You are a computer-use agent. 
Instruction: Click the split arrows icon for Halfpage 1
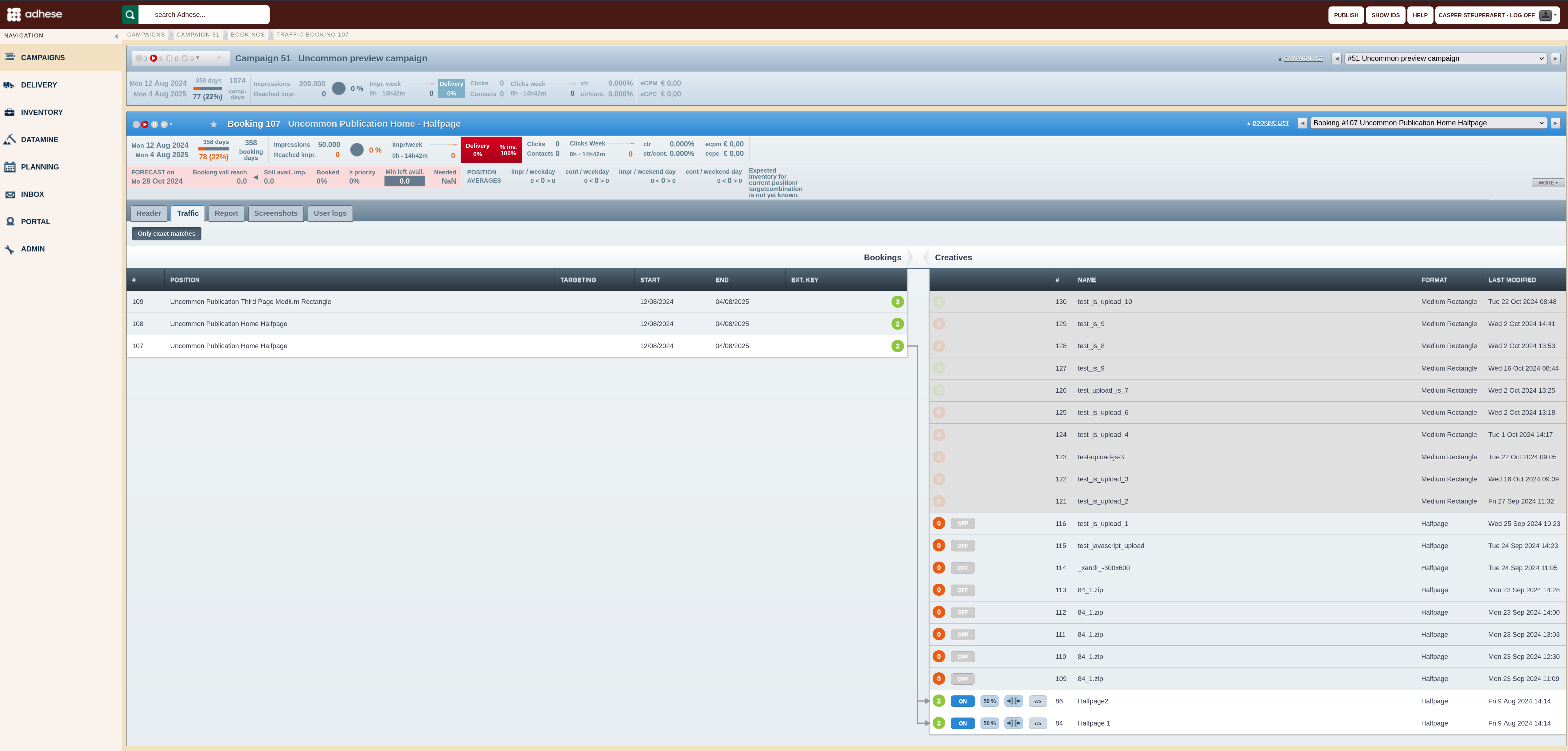1013,723
